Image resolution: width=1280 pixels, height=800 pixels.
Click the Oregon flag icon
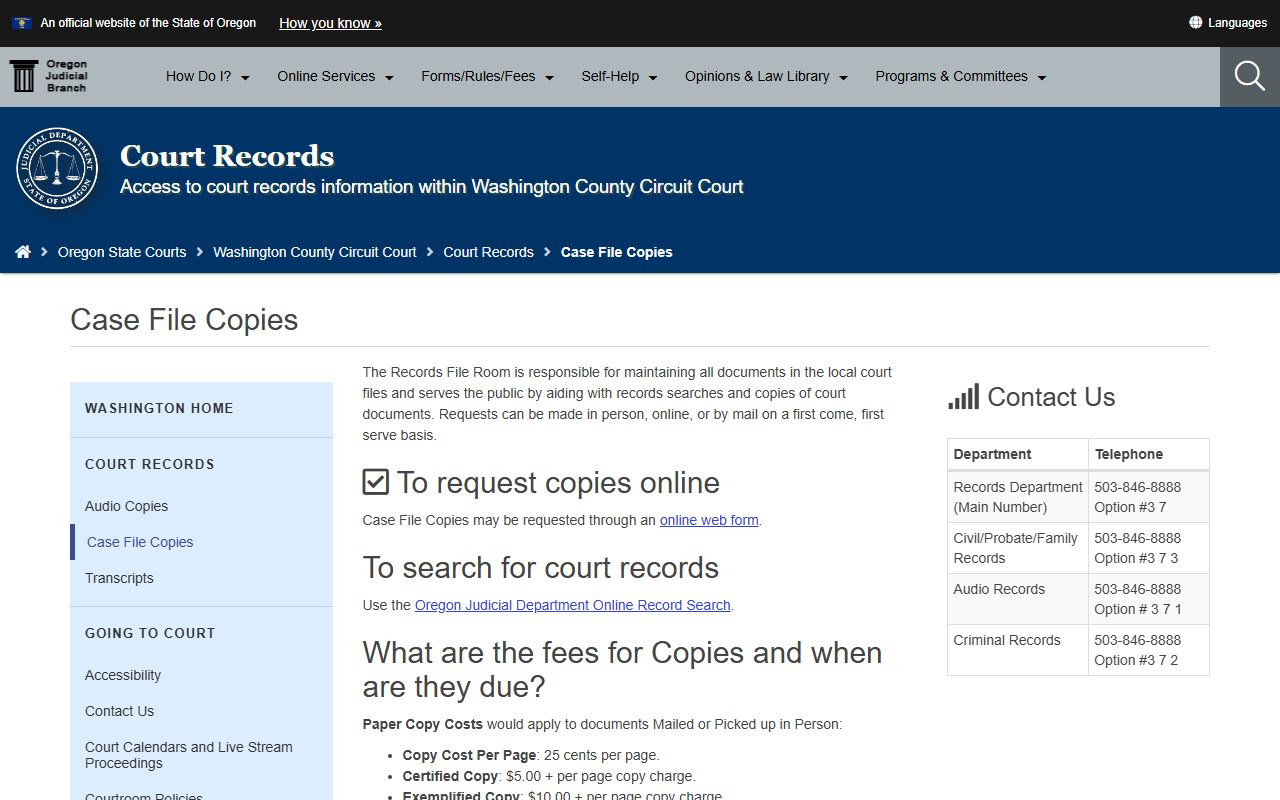[21, 22]
